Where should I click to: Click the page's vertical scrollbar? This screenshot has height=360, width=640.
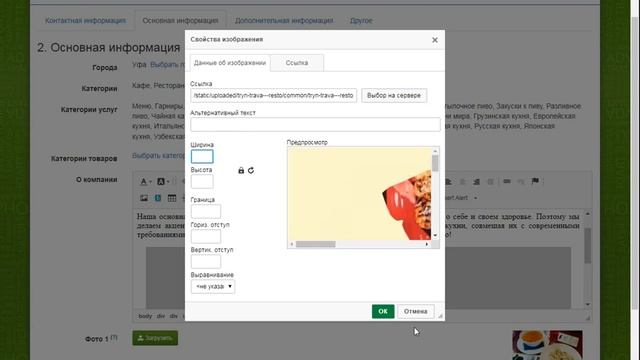[635, 163]
